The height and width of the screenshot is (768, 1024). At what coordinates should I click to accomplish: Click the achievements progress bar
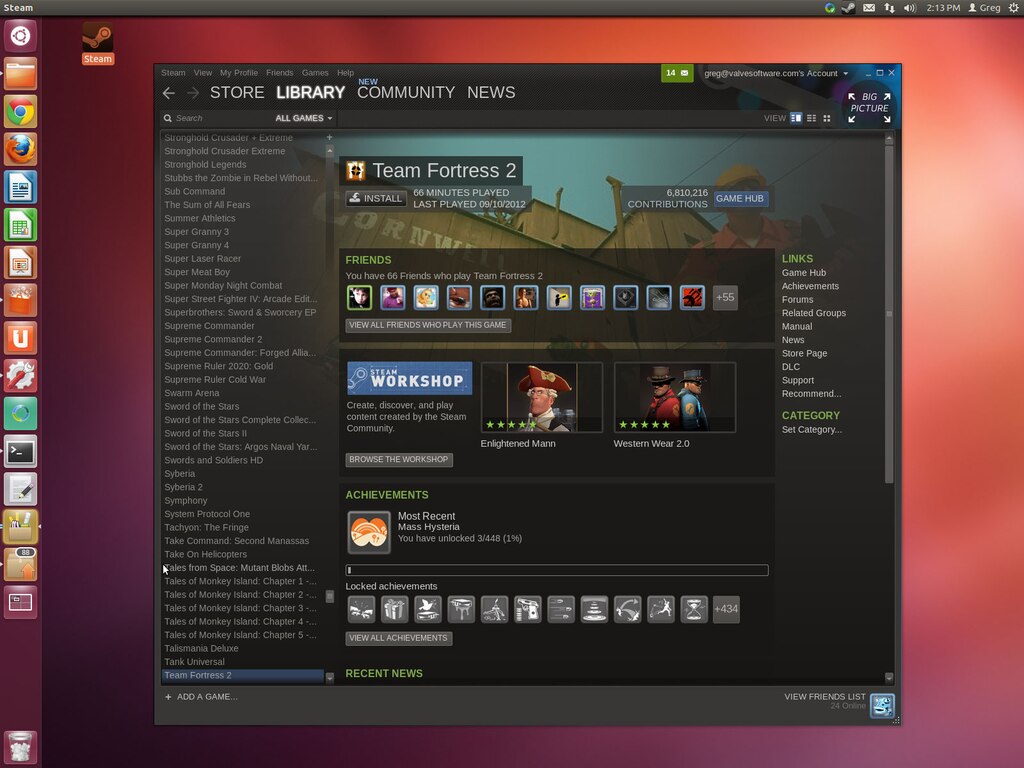pos(557,570)
